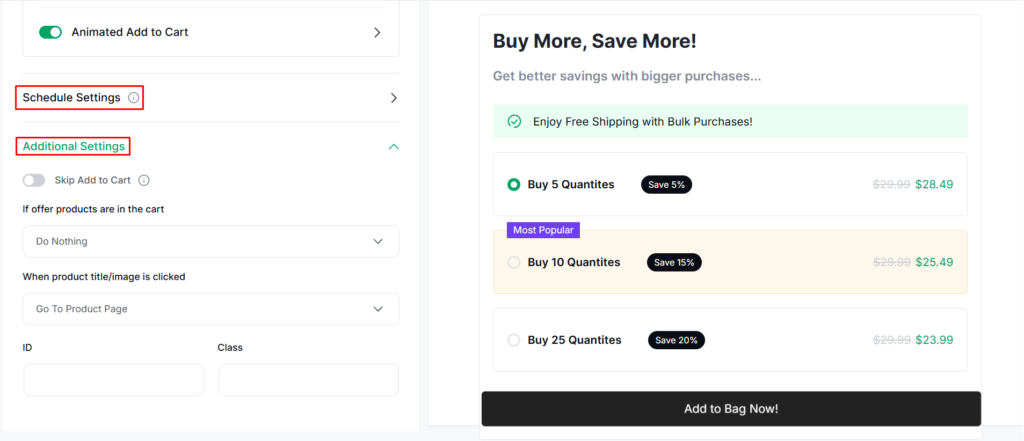Screen dimensions: 1024x441
Task: Select the Buy 10 Quantites radio option
Action: [x=514, y=263]
